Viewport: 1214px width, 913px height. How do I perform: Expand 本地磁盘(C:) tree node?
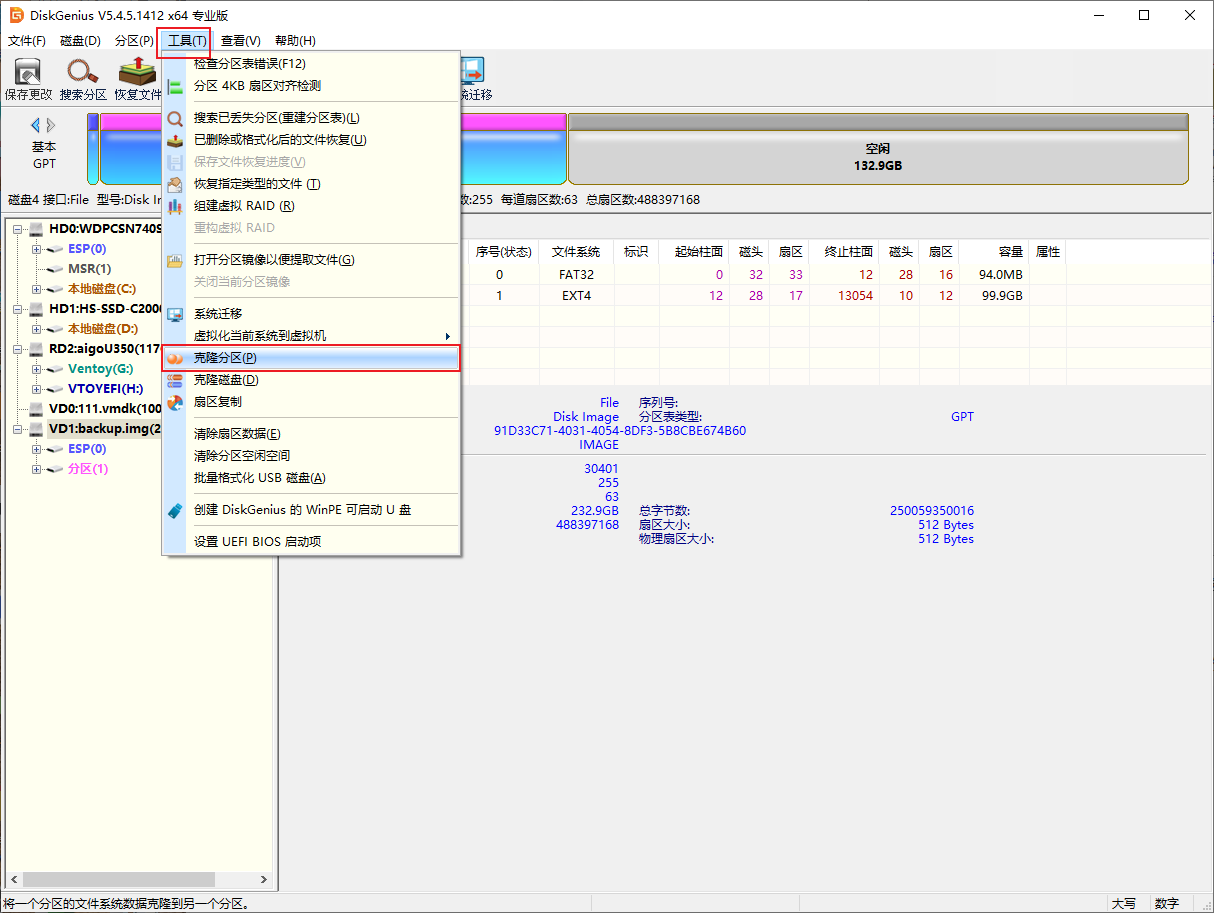coord(37,289)
